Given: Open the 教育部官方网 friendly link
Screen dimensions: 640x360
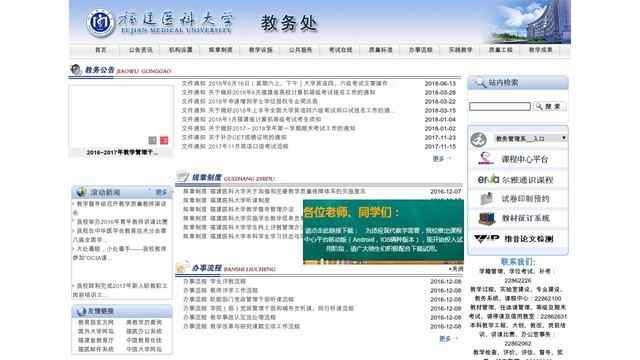Looking at the screenshot, I should tap(96, 322).
